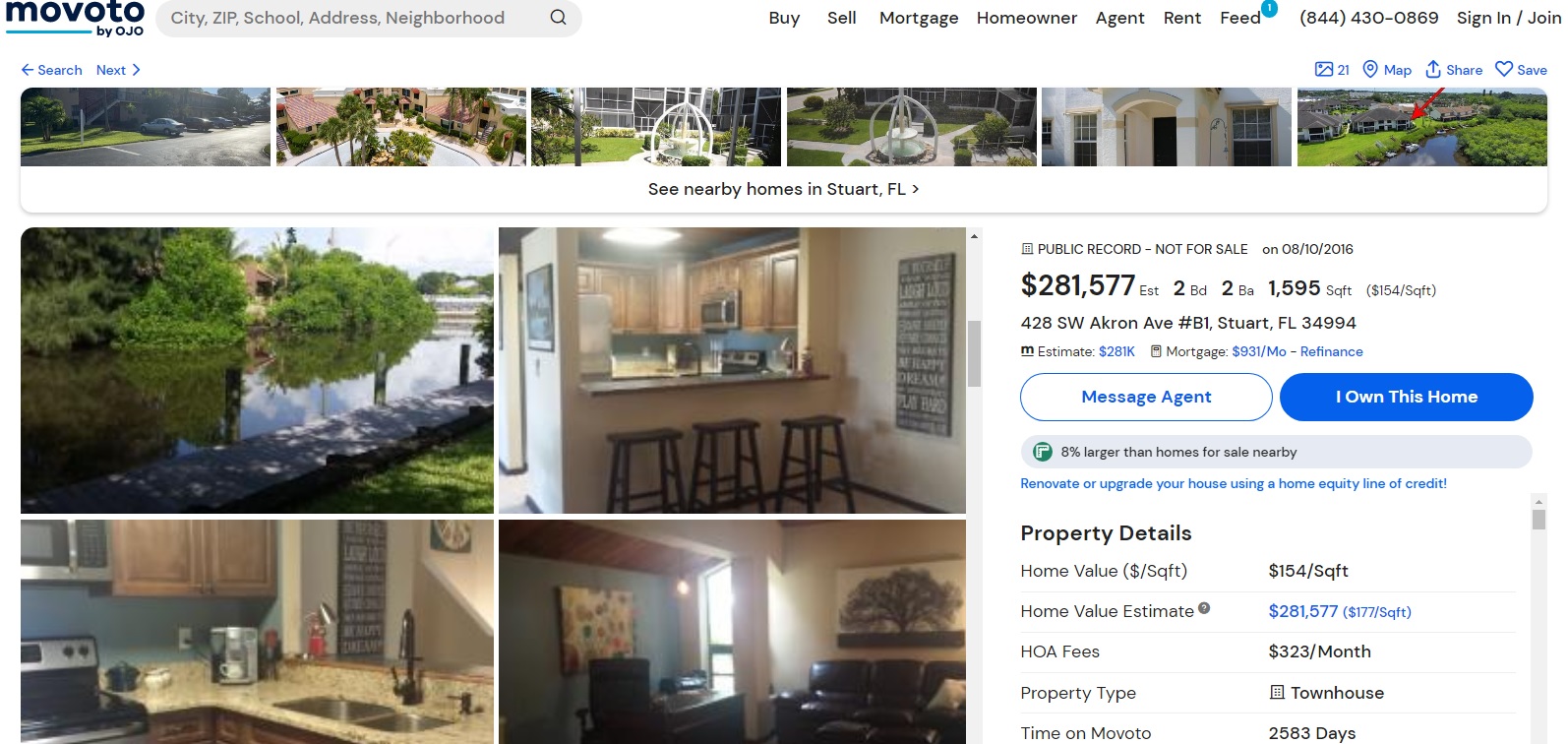Click the Message Agent button

click(x=1146, y=397)
